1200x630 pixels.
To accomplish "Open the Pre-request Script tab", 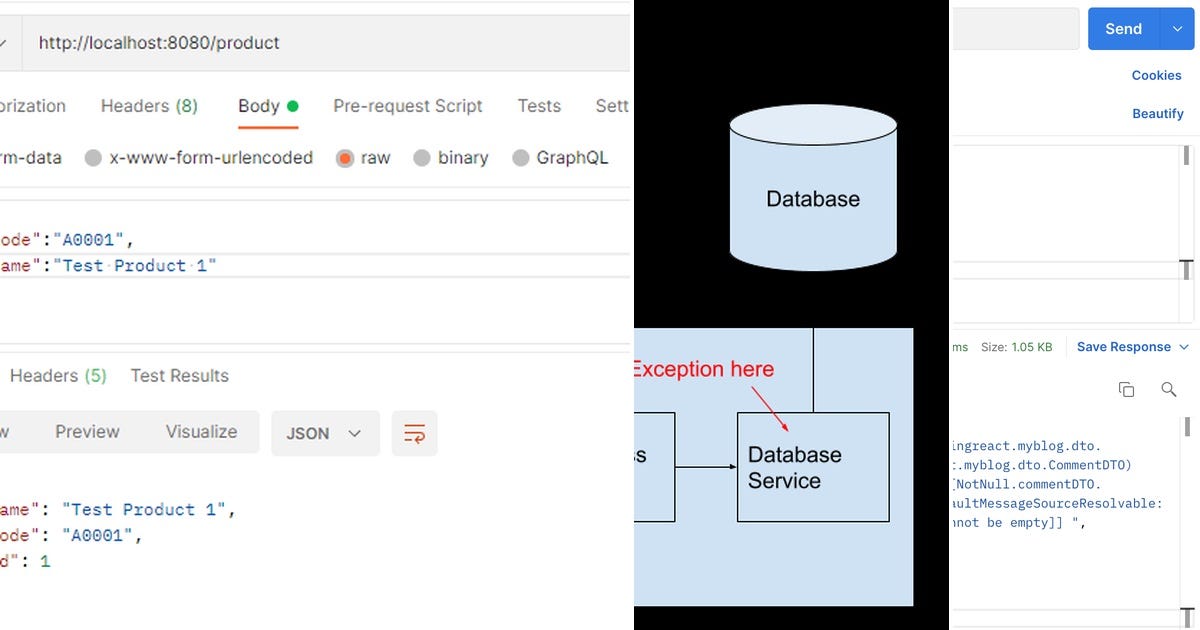I will (408, 105).
